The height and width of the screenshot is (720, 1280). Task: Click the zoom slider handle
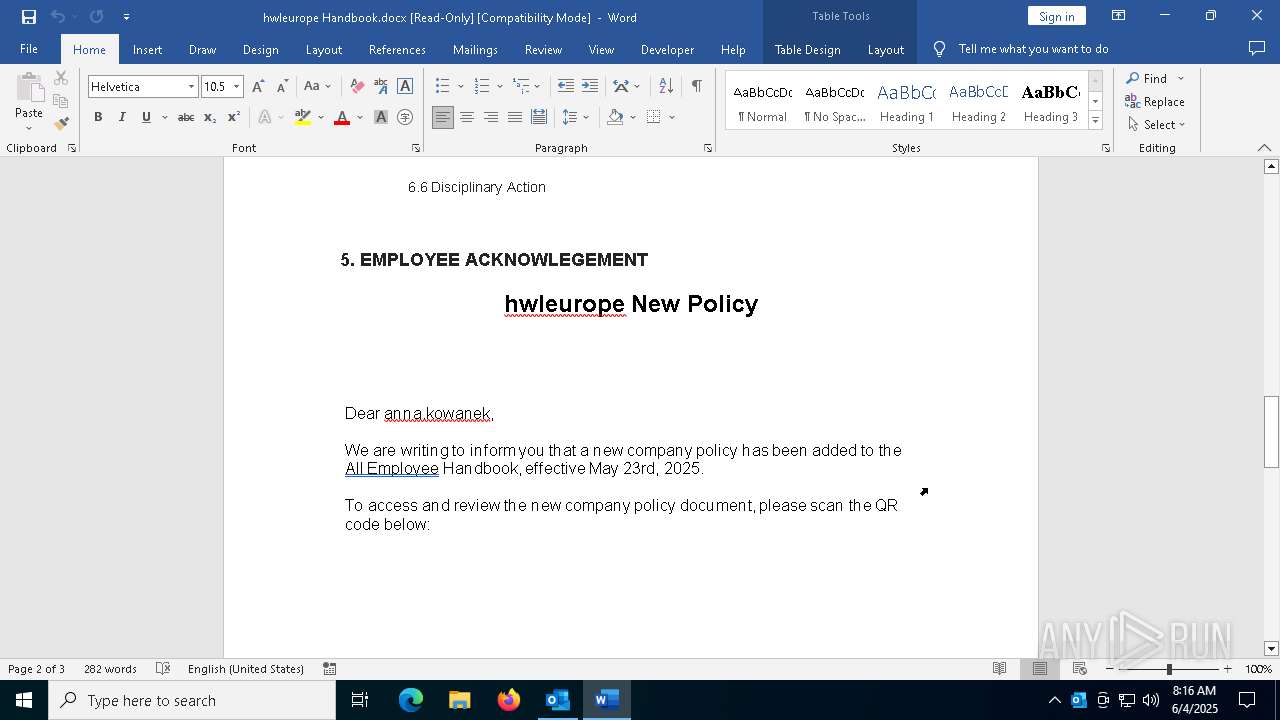point(1169,669)
